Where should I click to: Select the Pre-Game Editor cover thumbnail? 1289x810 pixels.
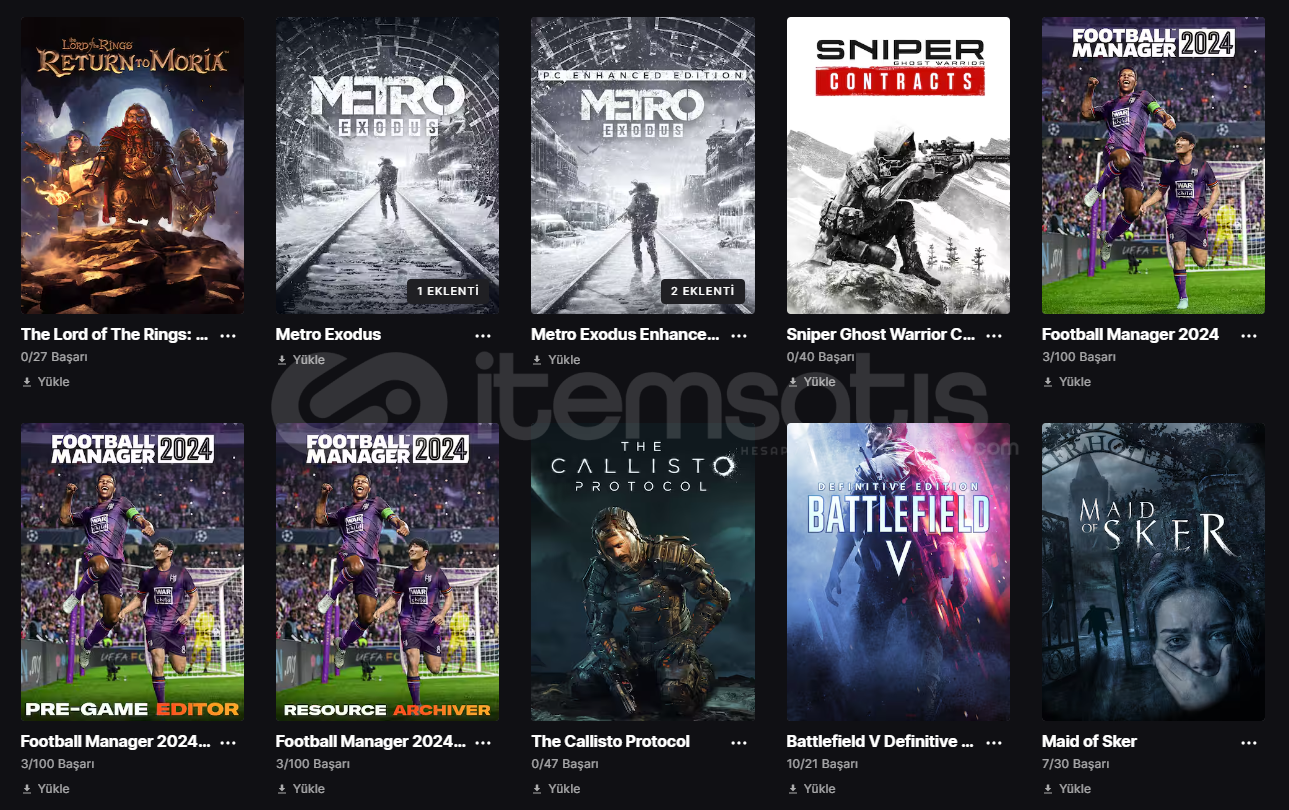pyautogui.click(x=132, y=572)
